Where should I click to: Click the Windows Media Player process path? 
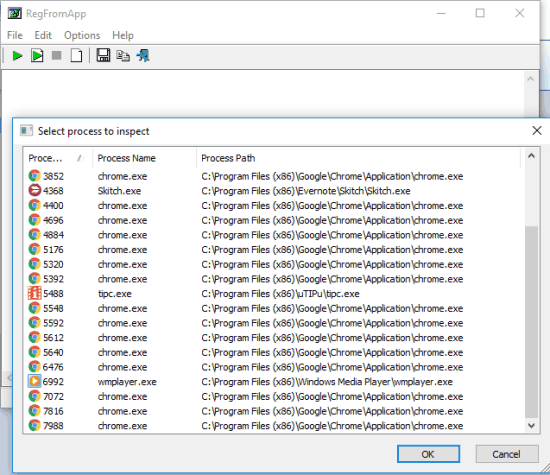tap(327, 382)
